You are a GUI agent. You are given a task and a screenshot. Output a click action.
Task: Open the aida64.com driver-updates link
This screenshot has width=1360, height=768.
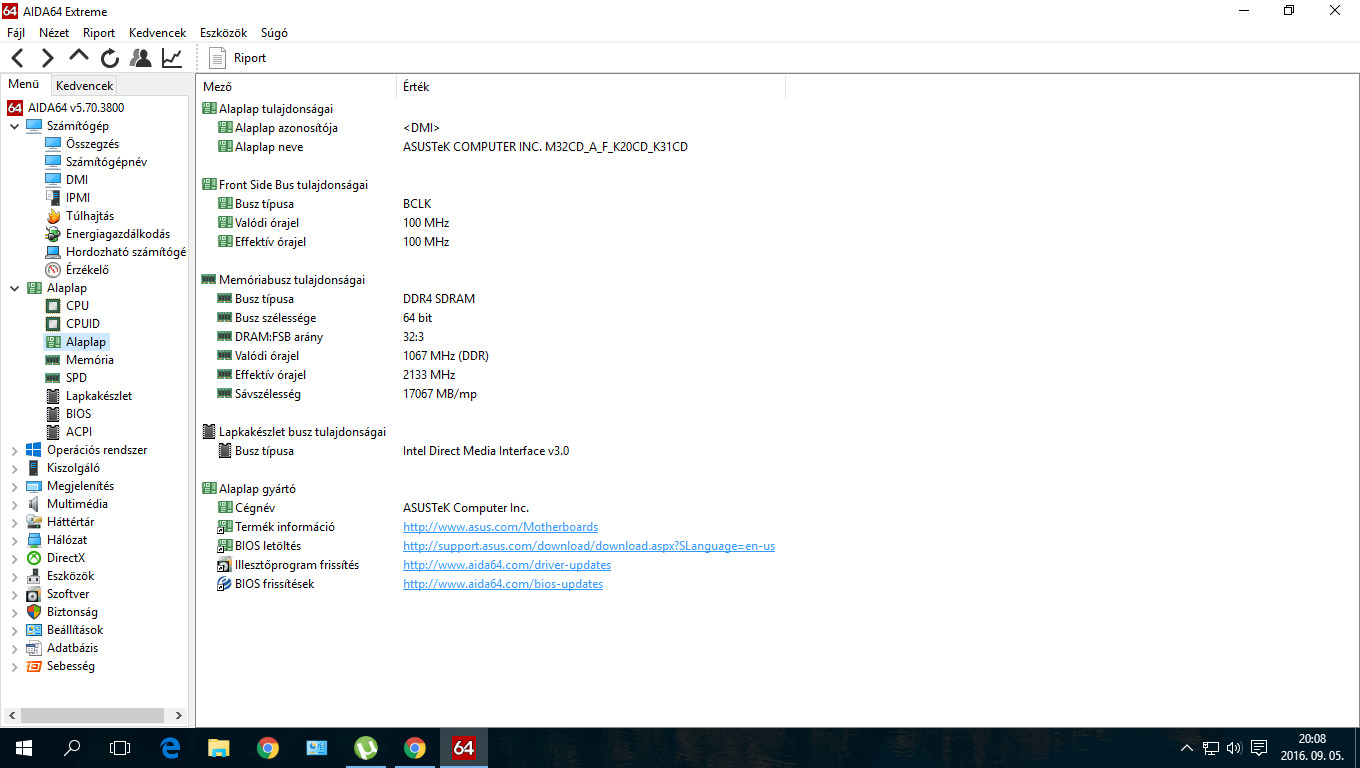point(507,565)
